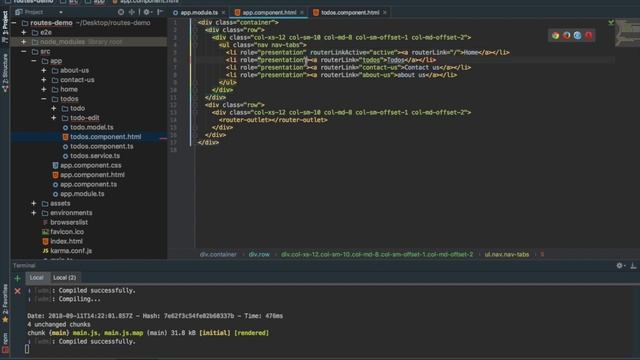
Task: Close the todos.component.html tab
Action: 384,13
